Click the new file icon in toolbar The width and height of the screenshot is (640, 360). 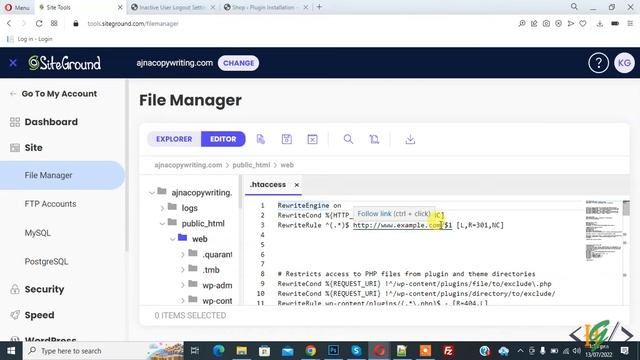click(x=260, y=139)
